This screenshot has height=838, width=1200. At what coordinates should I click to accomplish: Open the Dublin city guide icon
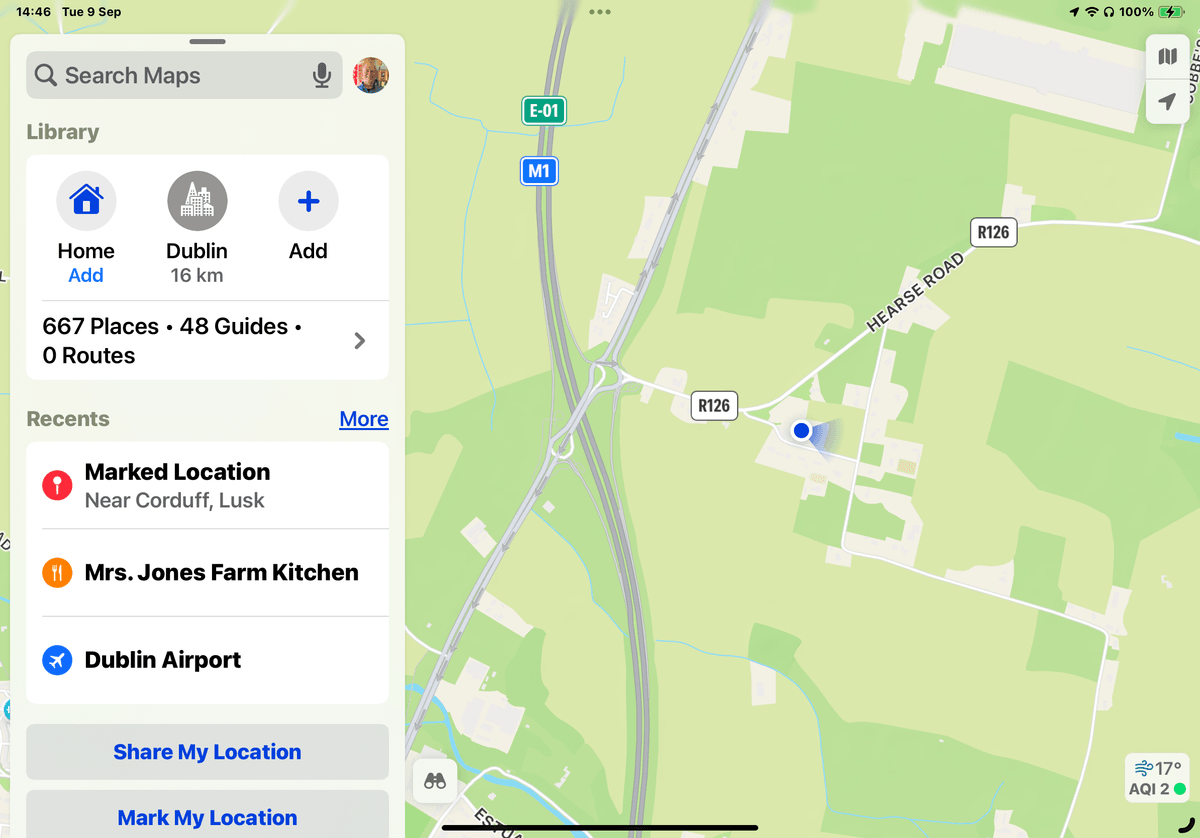pos(197,201)
